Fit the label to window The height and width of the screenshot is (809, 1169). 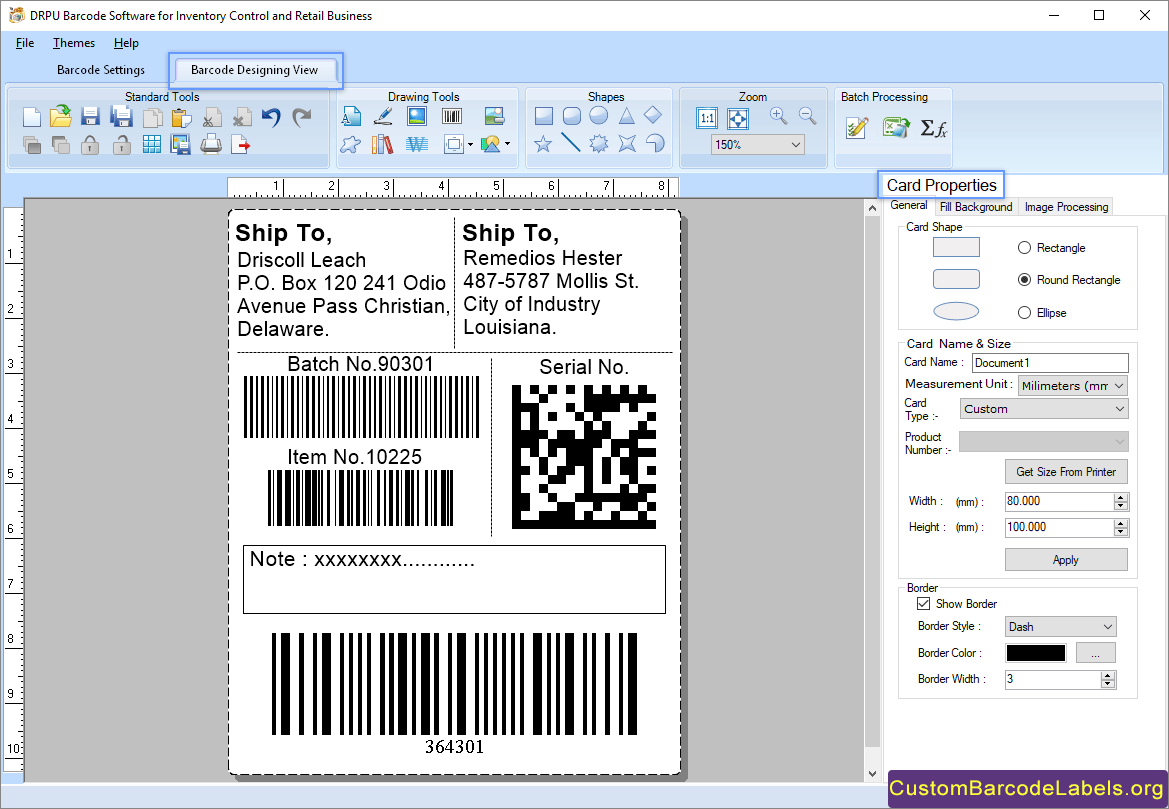pos(737,118)
